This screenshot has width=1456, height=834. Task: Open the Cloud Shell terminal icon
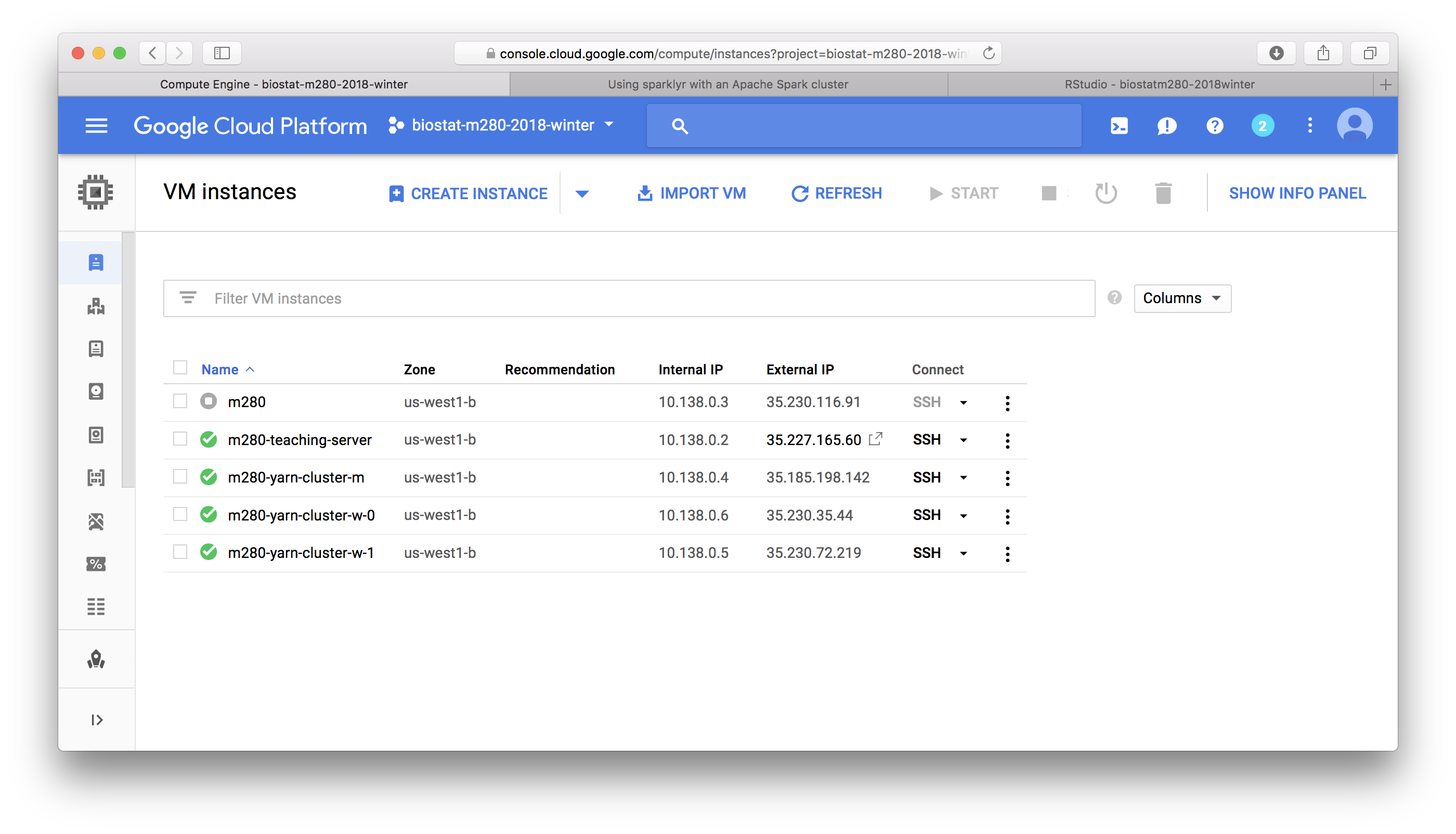pyautogui.click(x=1119, y=125)
